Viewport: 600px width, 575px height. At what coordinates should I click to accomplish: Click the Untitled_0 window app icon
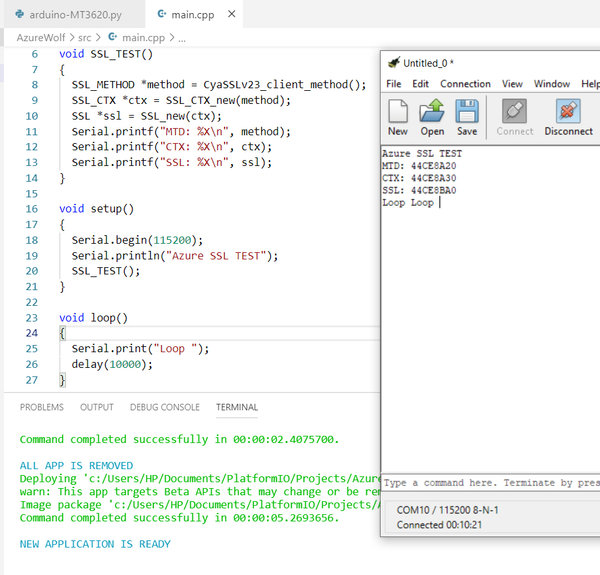click(x=393, y=63)
